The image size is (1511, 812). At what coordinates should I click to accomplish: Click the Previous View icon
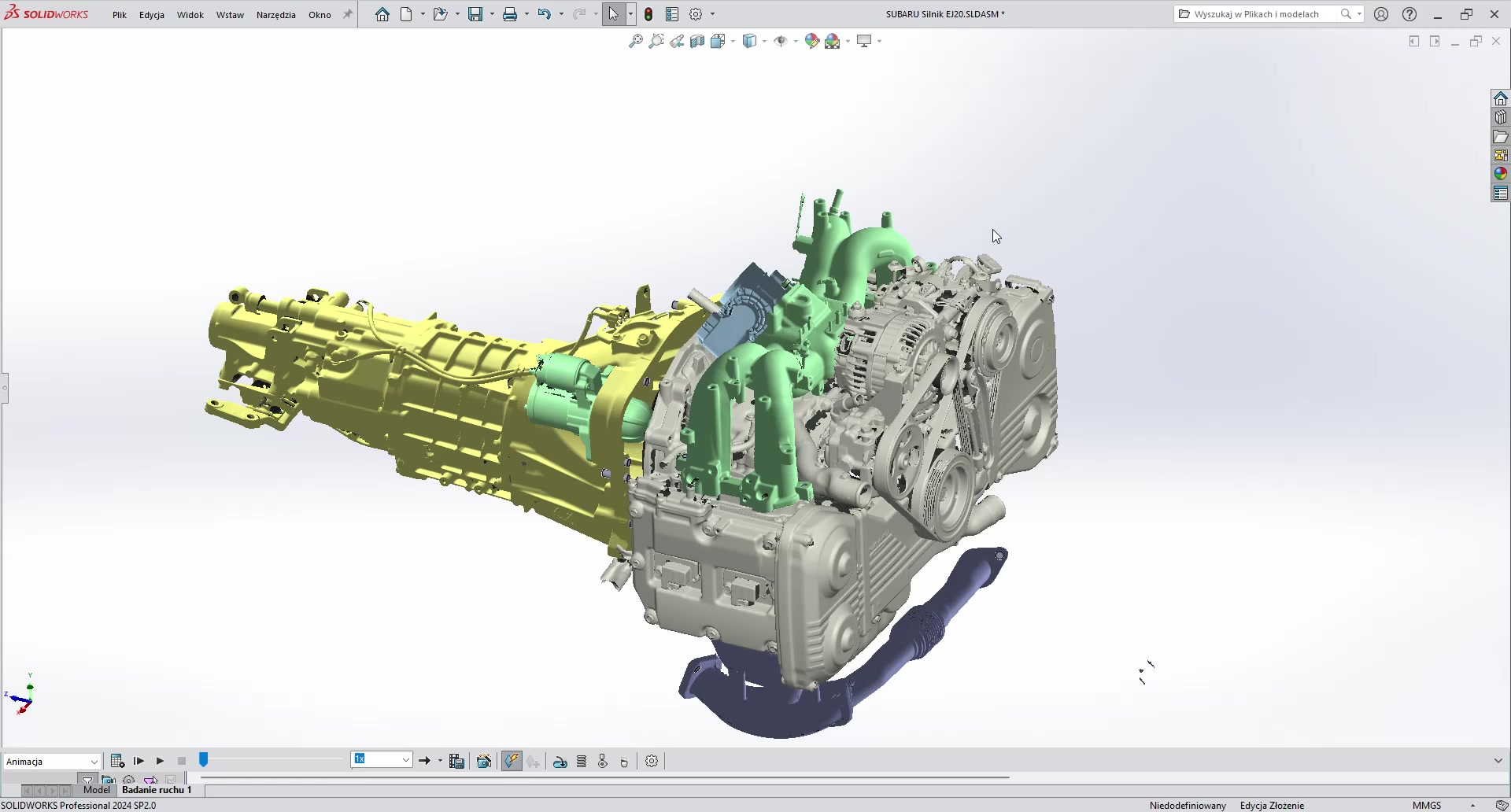click(677, 41)
